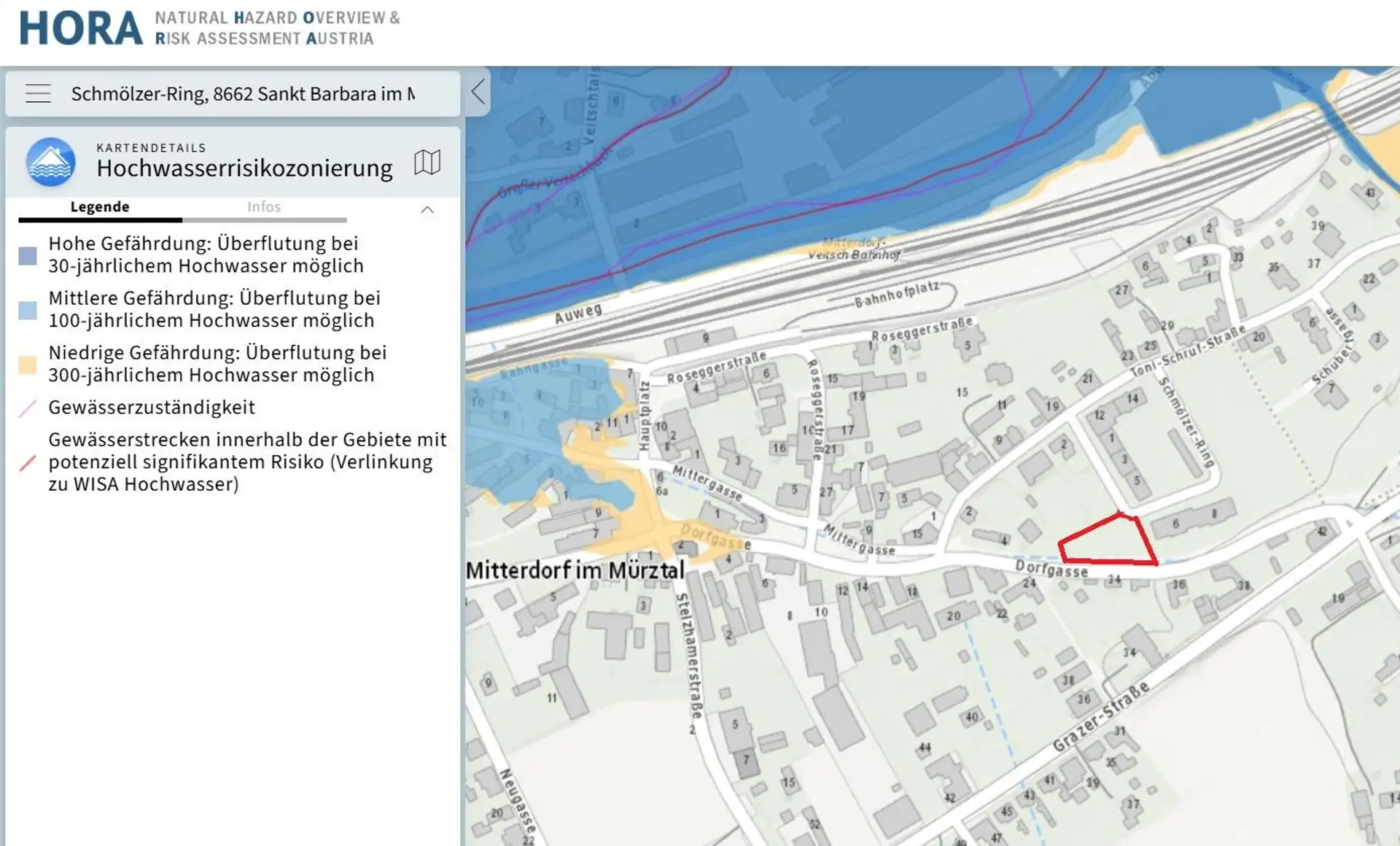
Task: Select the Legende tab
Action: point(100,207)
